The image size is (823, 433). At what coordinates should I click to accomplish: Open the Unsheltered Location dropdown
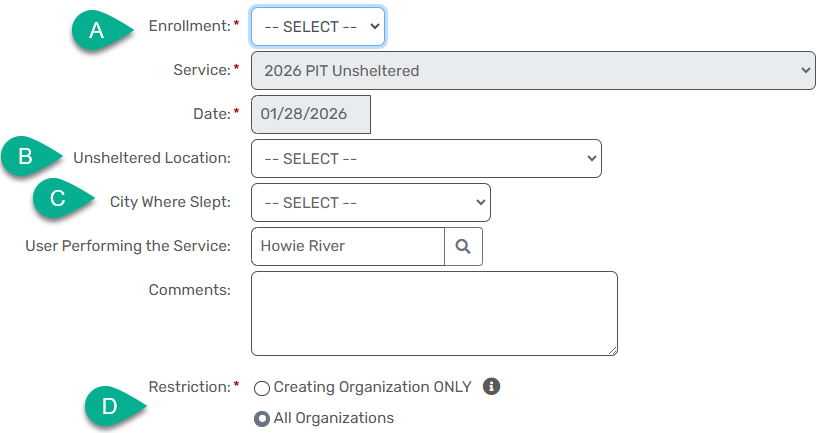click(x=426, y=158)
